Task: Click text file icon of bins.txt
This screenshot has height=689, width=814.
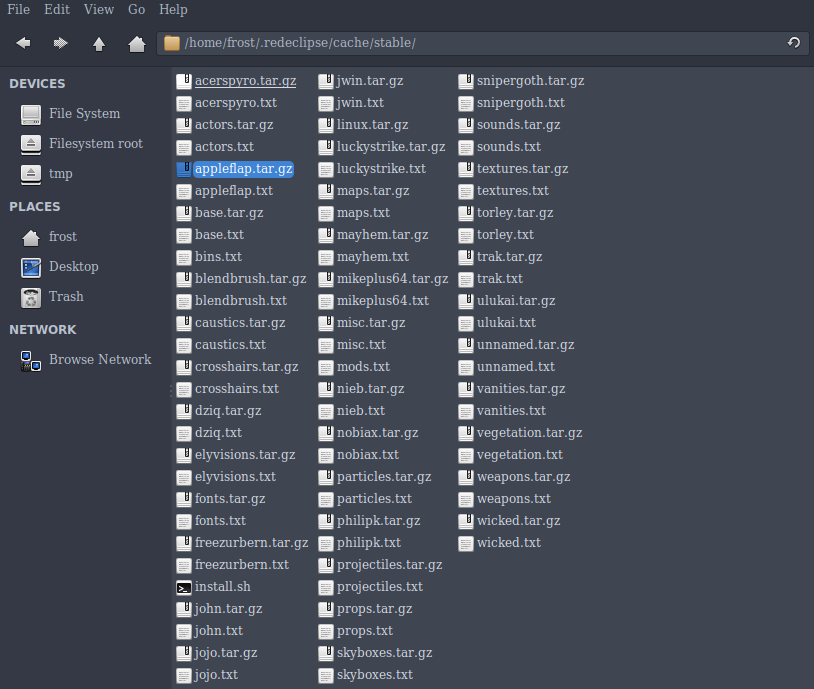Action: point(184,257)
